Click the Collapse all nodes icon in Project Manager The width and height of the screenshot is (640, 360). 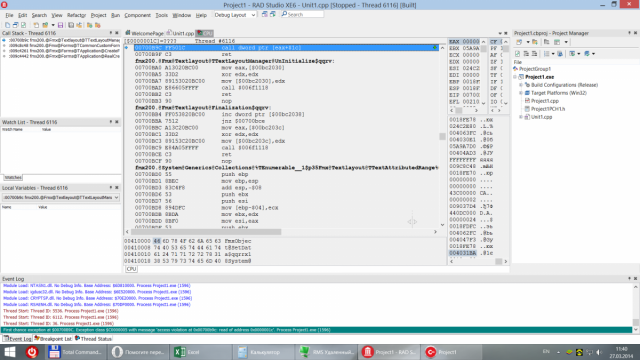[534, 53]
